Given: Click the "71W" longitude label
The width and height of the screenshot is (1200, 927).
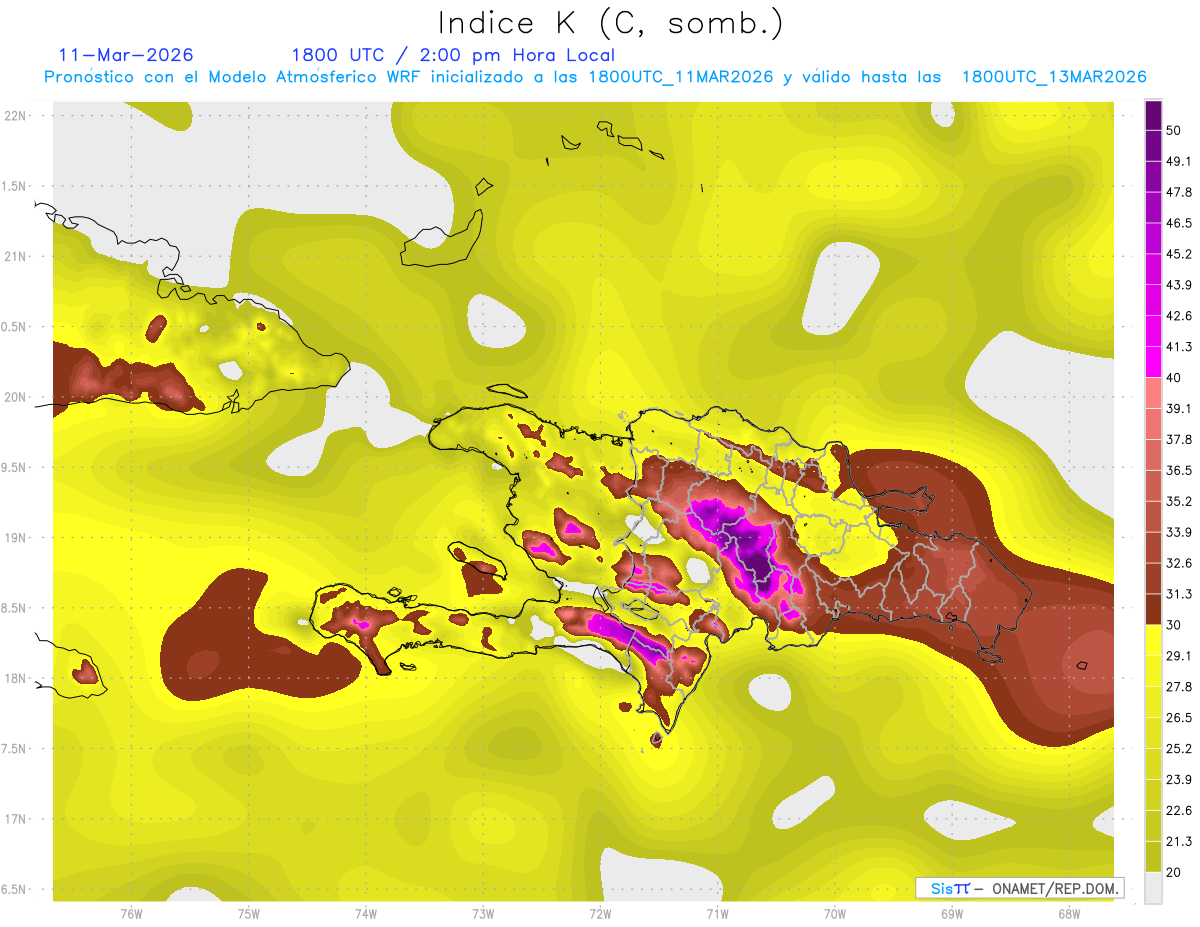Looking at the screenshot, I should click(x=717, y=913).
